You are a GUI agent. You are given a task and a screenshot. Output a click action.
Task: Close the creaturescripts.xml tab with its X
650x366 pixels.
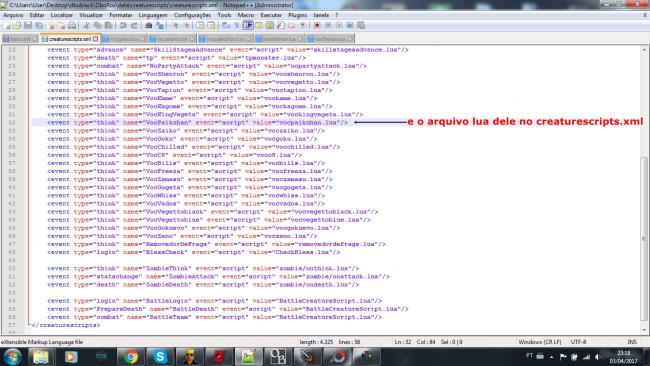(95, 39)
